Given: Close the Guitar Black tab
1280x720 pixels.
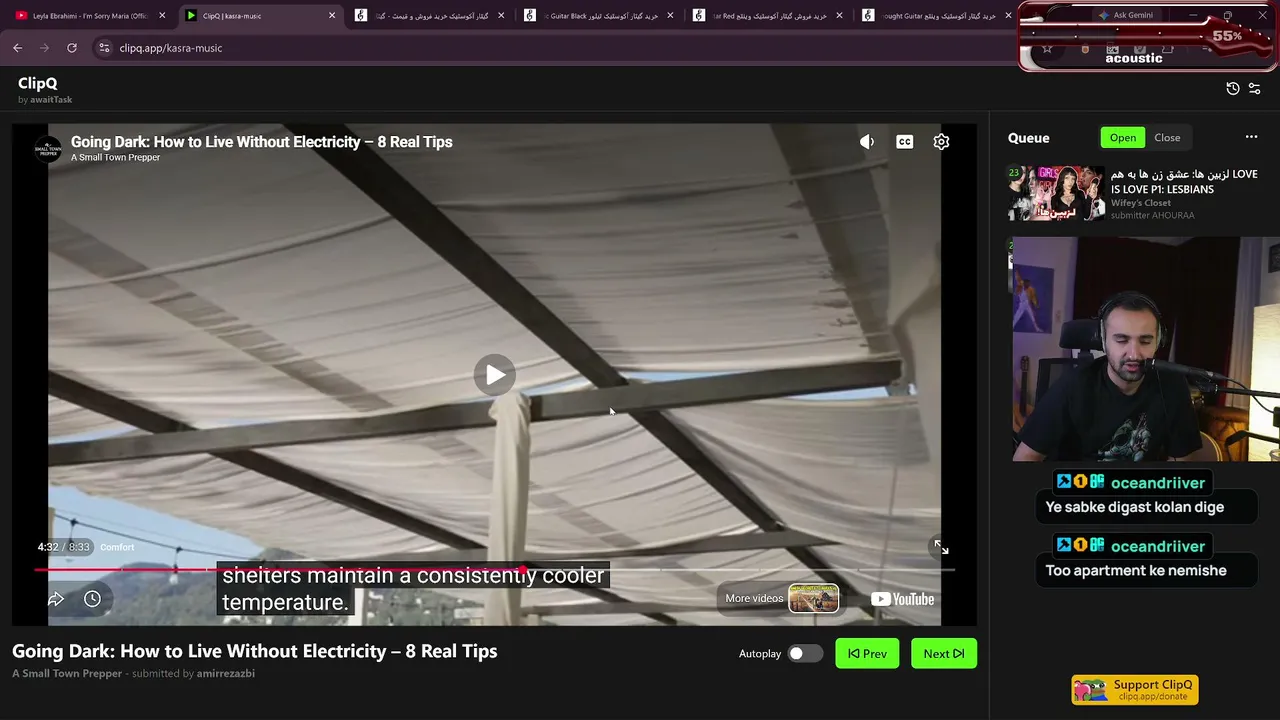Looking at the screenshot, I should [670, 15].
